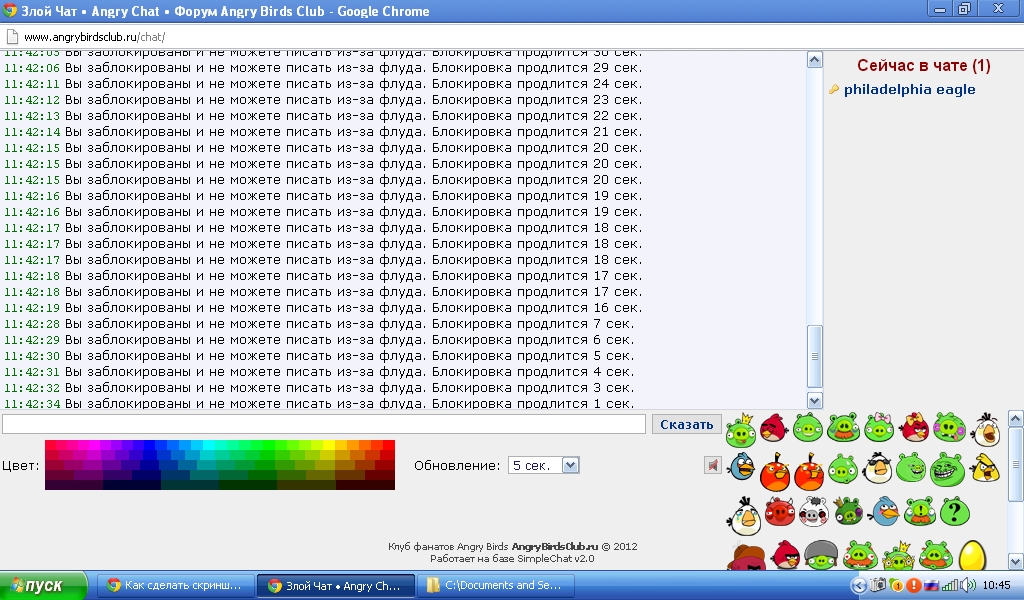This screenshot has height=600, width=1024.
Task: Insert the angry red bird in bottom row
Action: pos(786,556)
